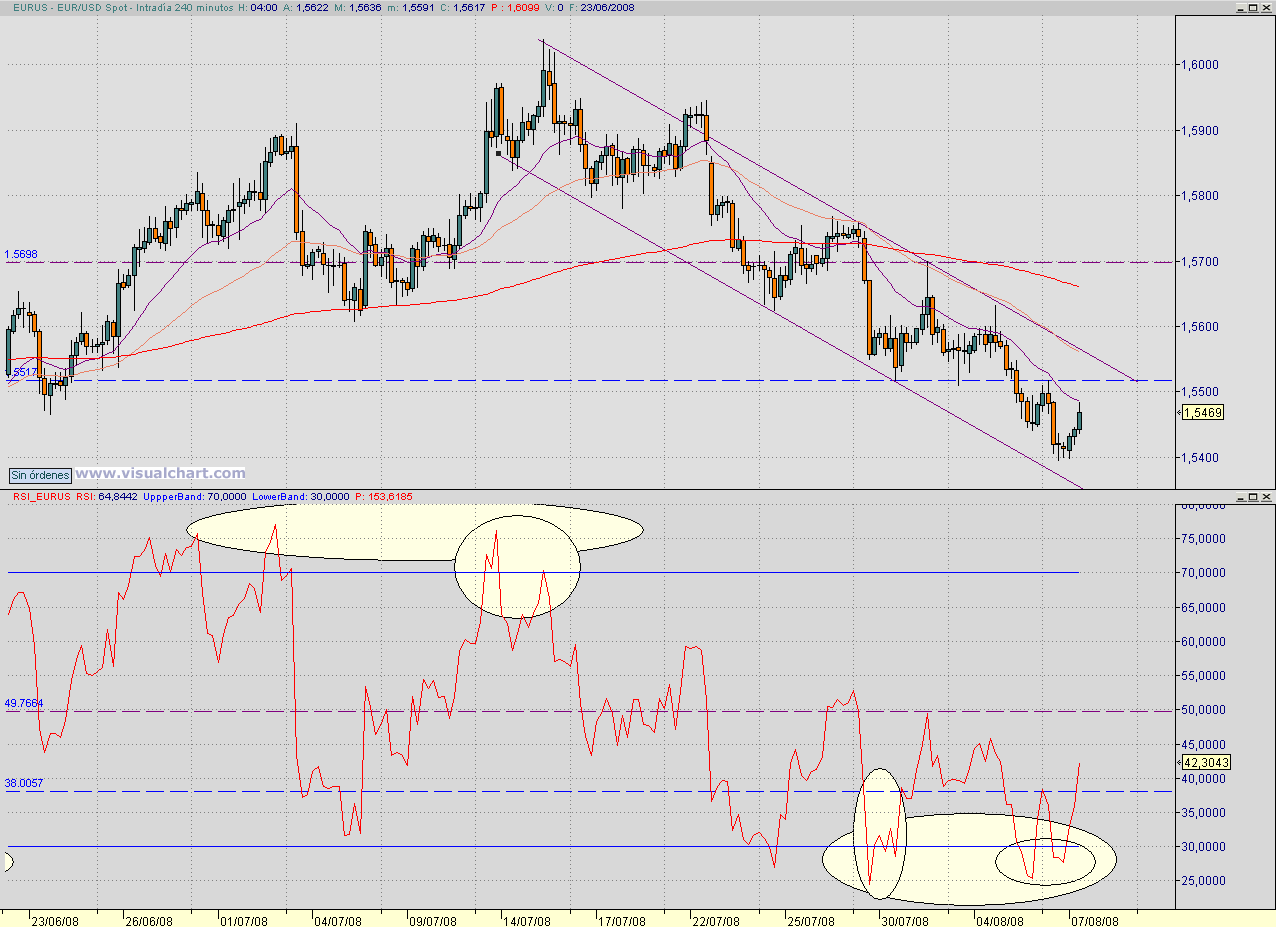
Task: Click the 04/08/08 date on time axis
Action: [999, 920]
